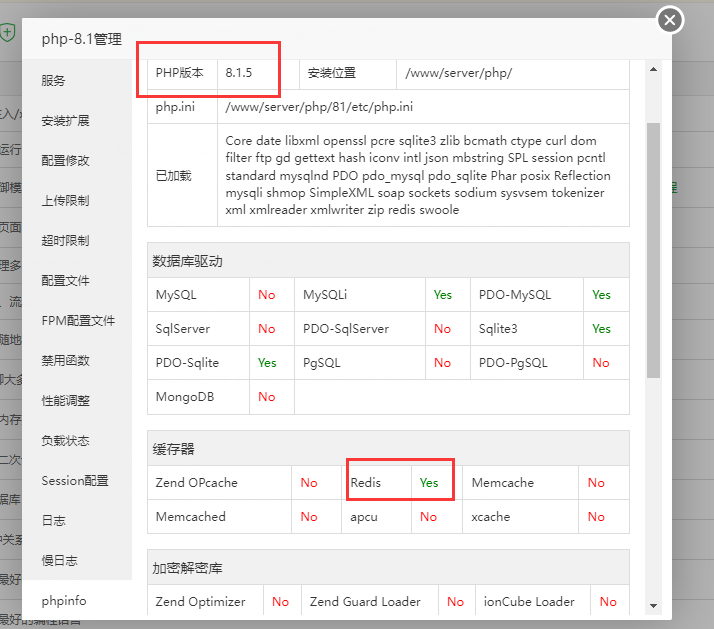
Task: Click the 已加载 label cell
Action: click(182, 175)
